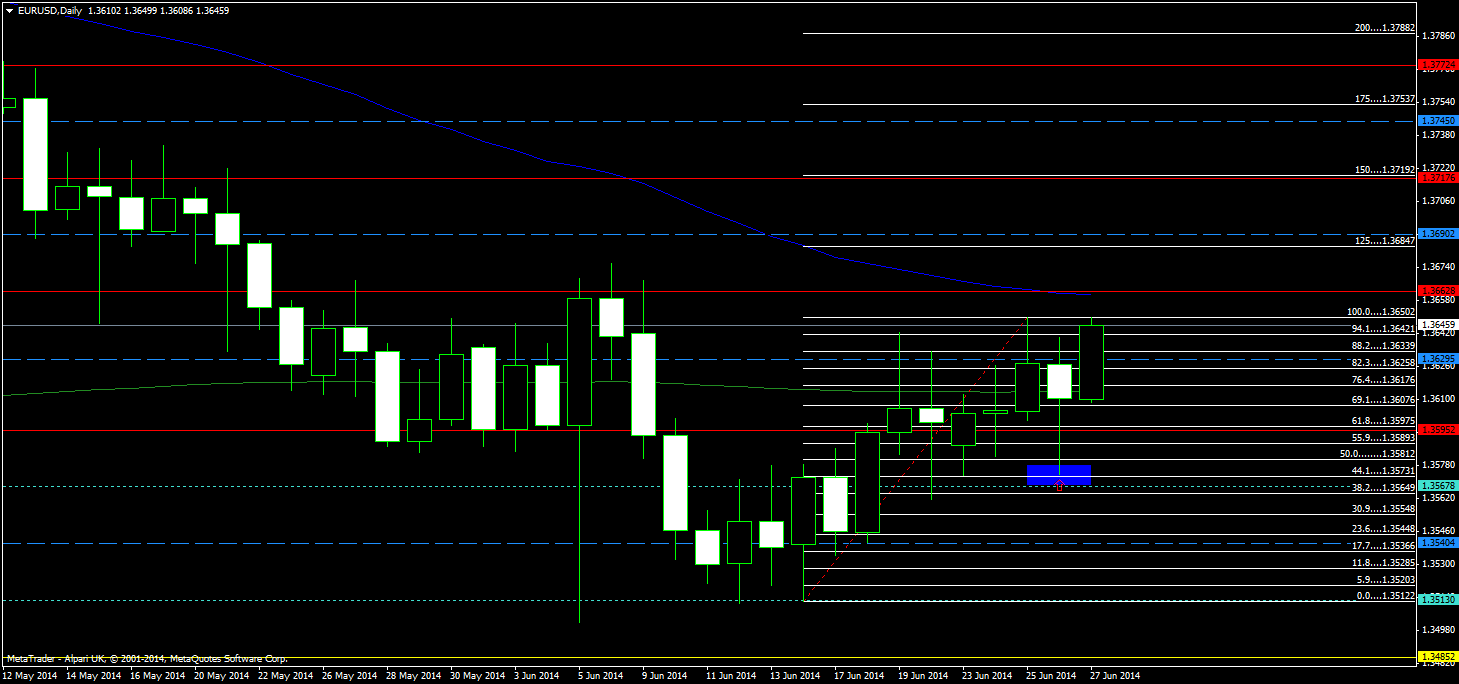Click the red 1.35952 price tag

coord(1439,429)
